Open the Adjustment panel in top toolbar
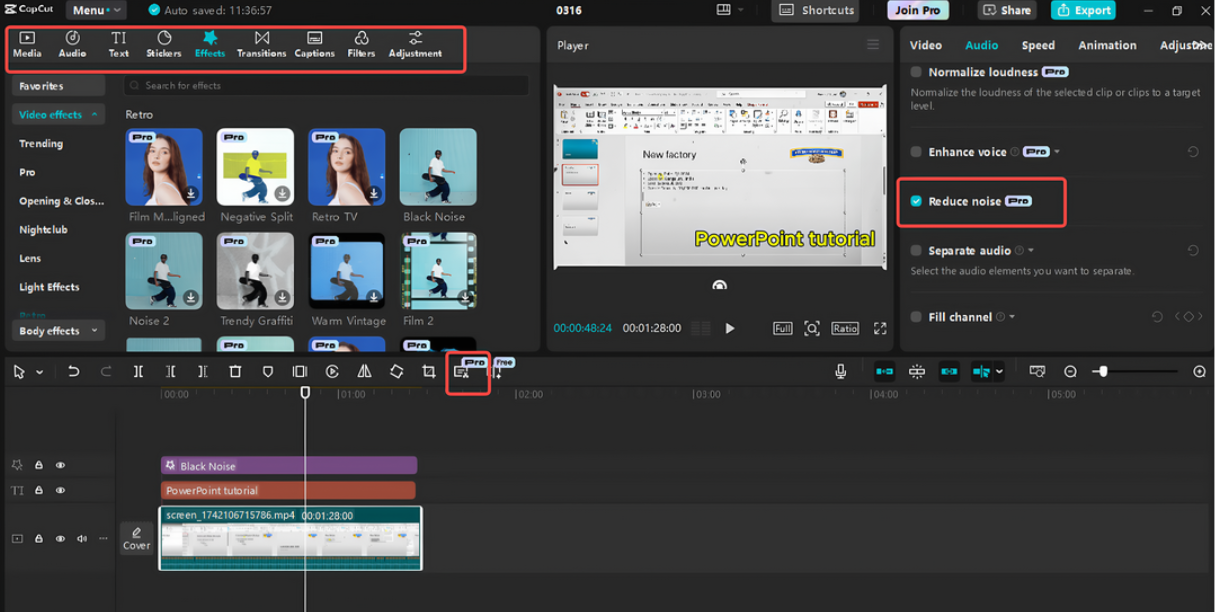Screen dimensions: 1215x612 [415, 44]
